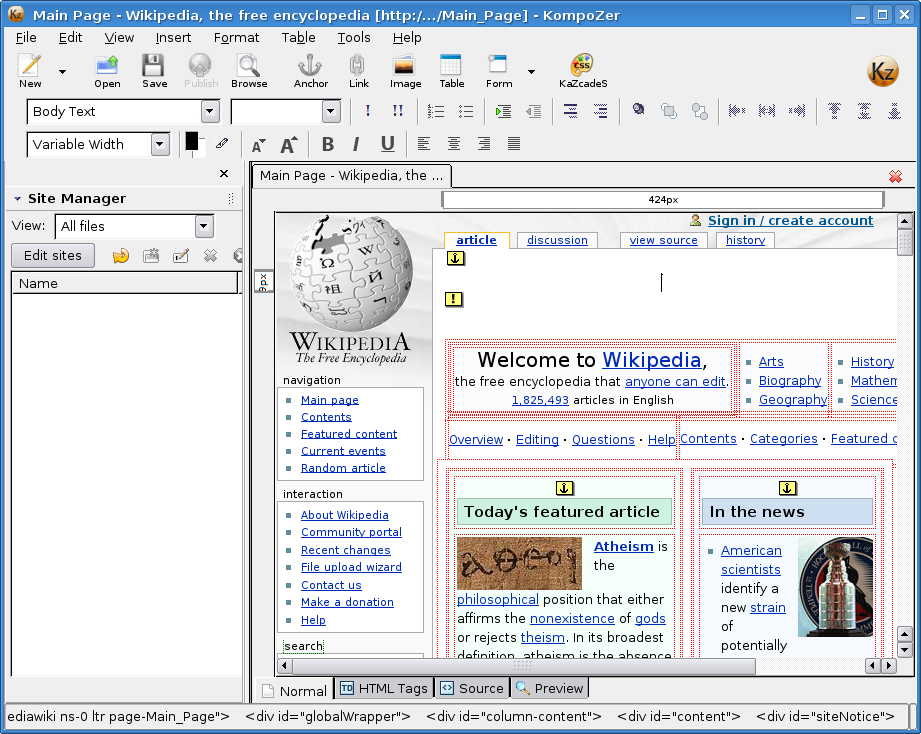
Task: Open the All files view dropdown
Action: [x=204, y=226]
